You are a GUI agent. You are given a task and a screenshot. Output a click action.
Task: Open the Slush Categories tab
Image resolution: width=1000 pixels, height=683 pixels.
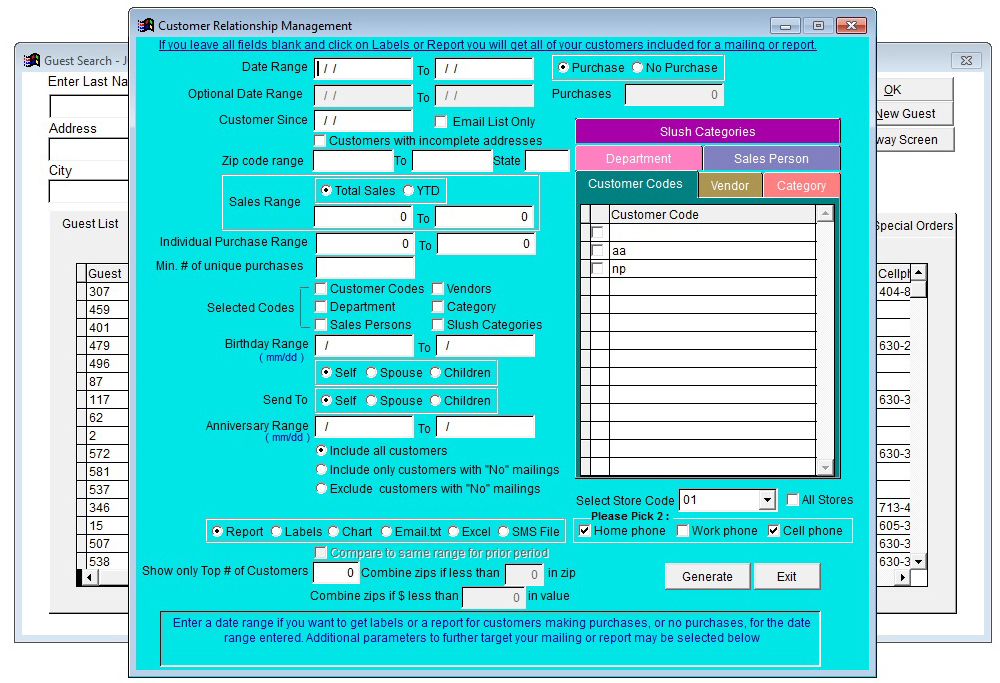(707, 131)
